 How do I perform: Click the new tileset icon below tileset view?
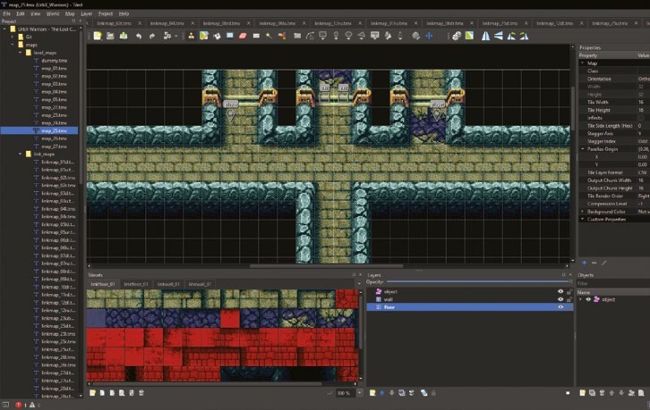[92, 393]
